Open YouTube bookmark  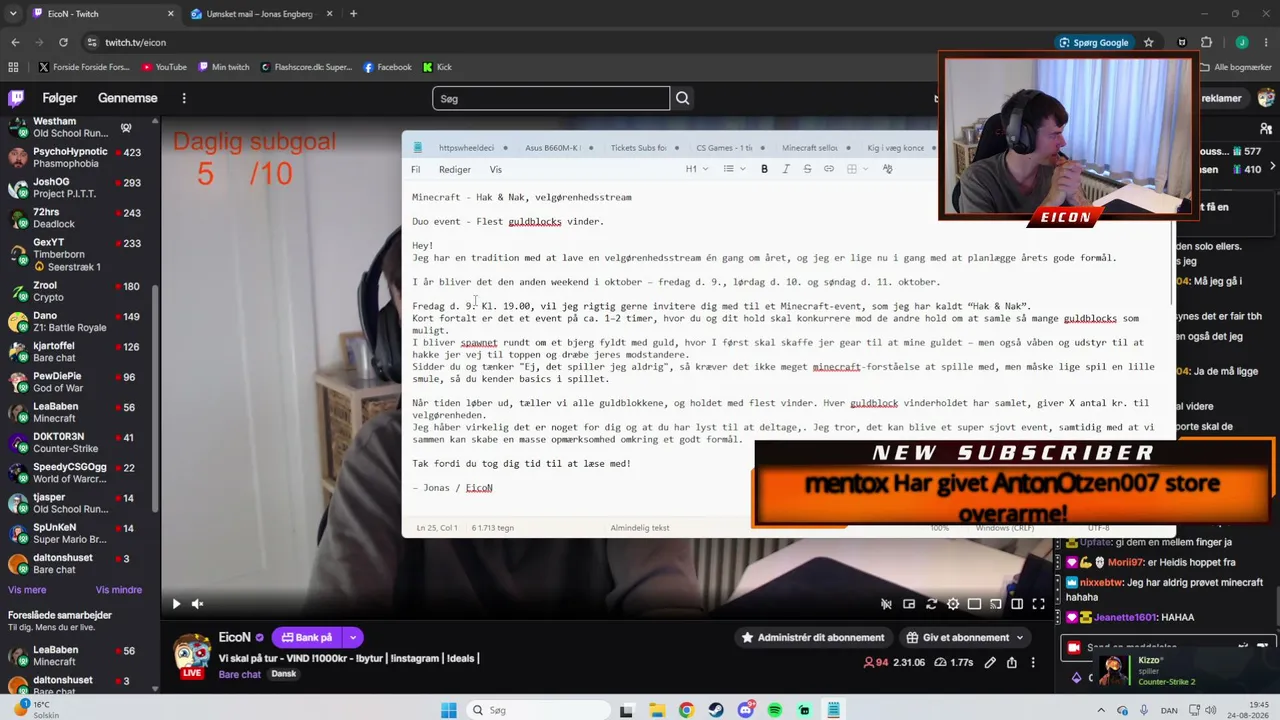pos(164,67)
